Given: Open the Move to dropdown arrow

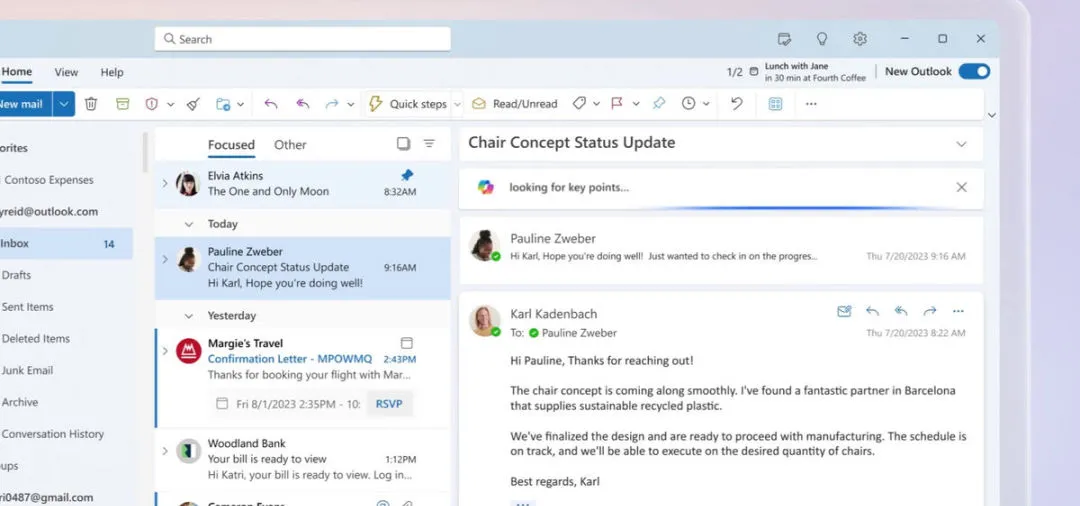Looking at the screenshot, I should pyautogui.click(x=240, y=105).
